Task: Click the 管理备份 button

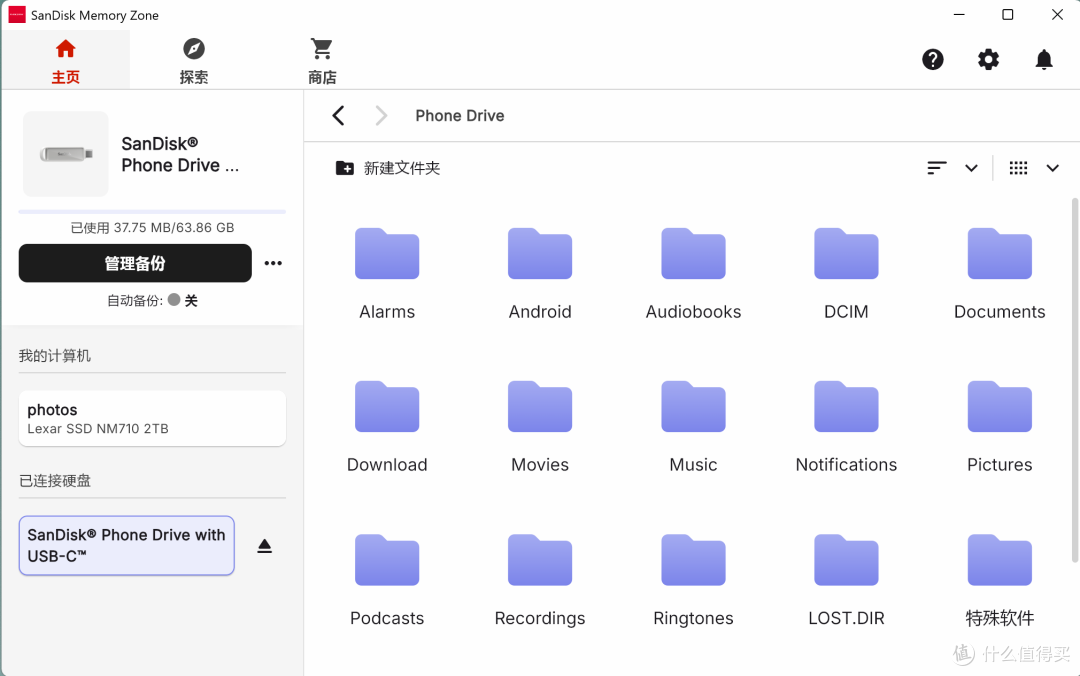Action: (x=135, y=263)
